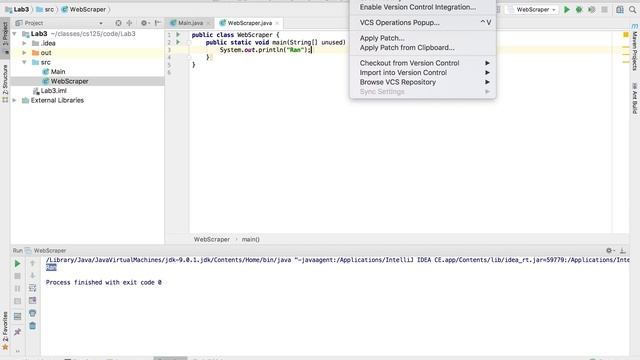Open Project panel gear settings

144,23
